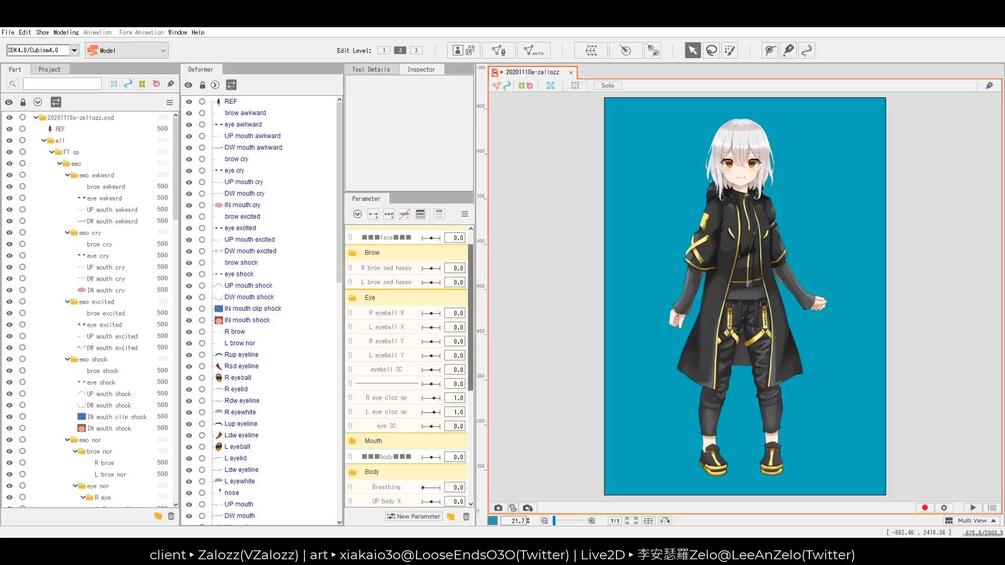Open the SDK4.0/Cubism4.0 version dropdown
Viewport: 1005px width, 565px height.
(74, 50)
